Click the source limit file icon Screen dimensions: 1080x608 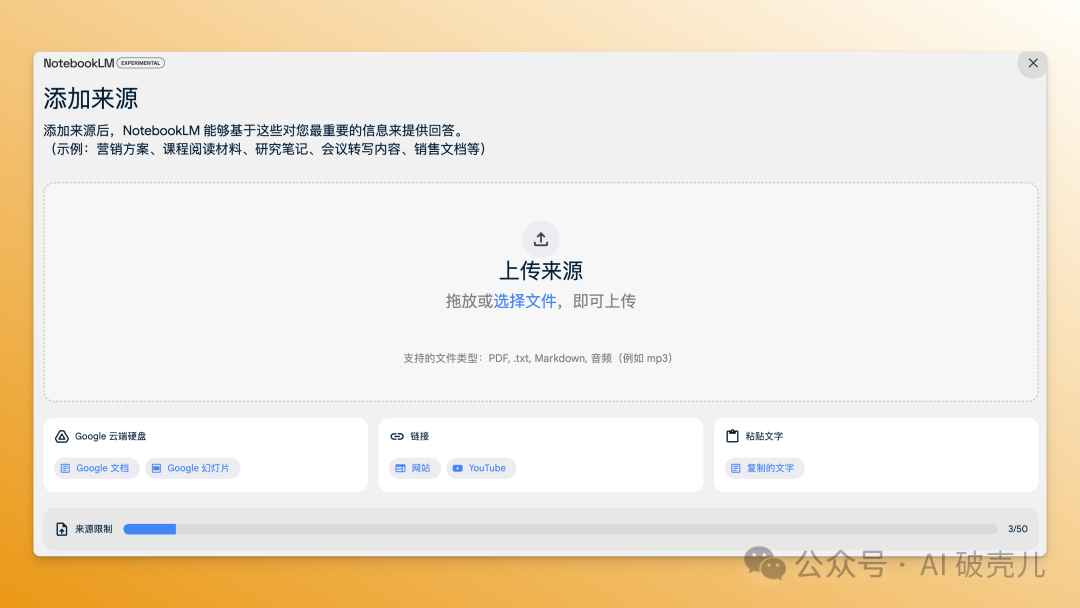point(62,529)
